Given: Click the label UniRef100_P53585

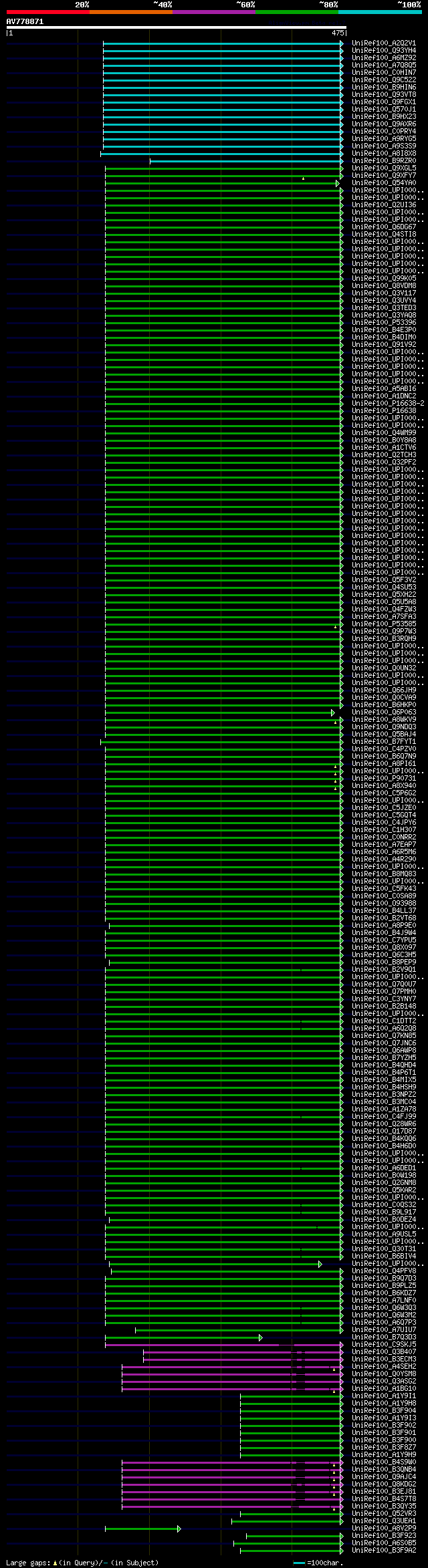Looking at the screenshot, I should 384,624.
